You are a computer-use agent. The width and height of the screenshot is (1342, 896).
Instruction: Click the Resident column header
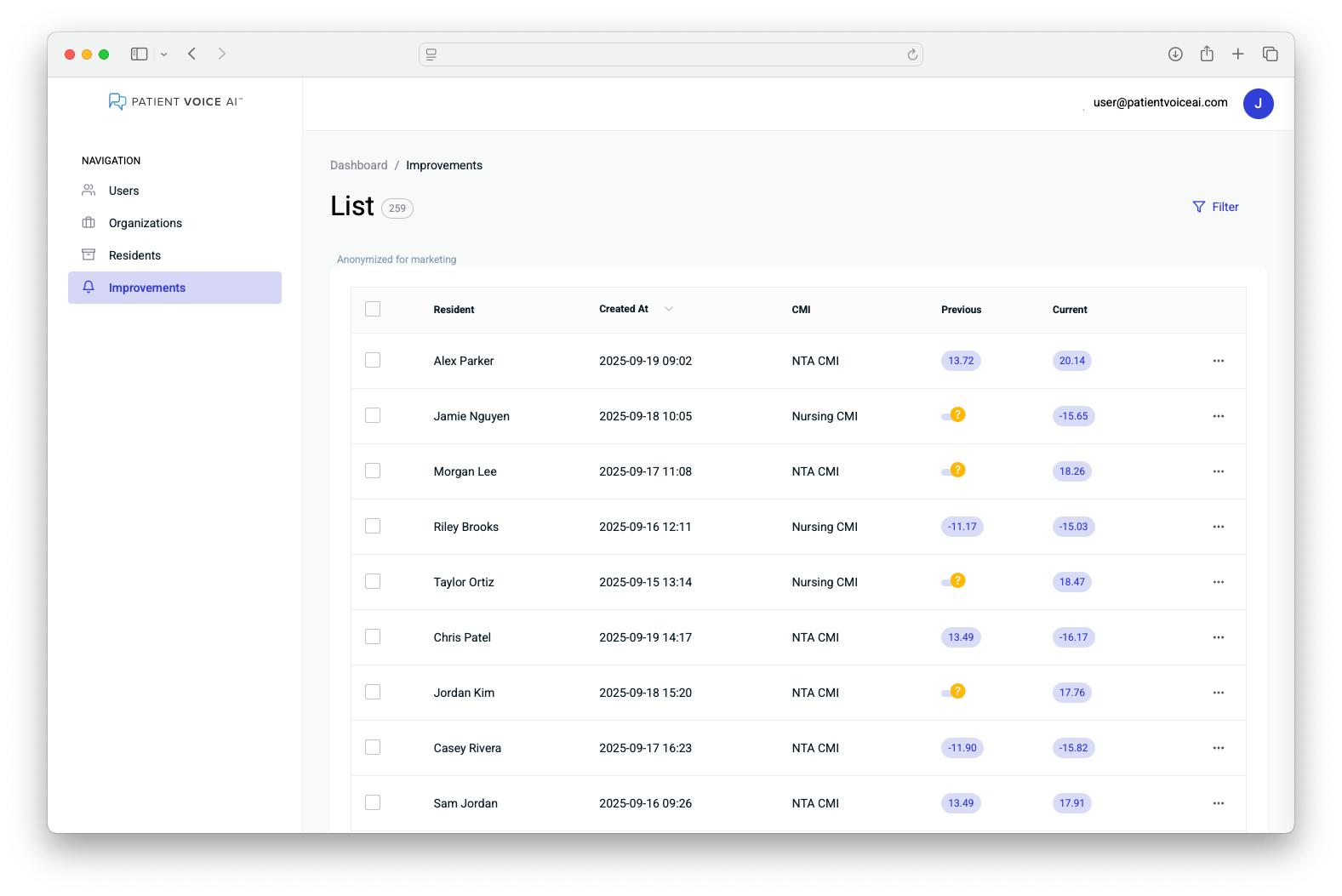click(x=454, y=310)
